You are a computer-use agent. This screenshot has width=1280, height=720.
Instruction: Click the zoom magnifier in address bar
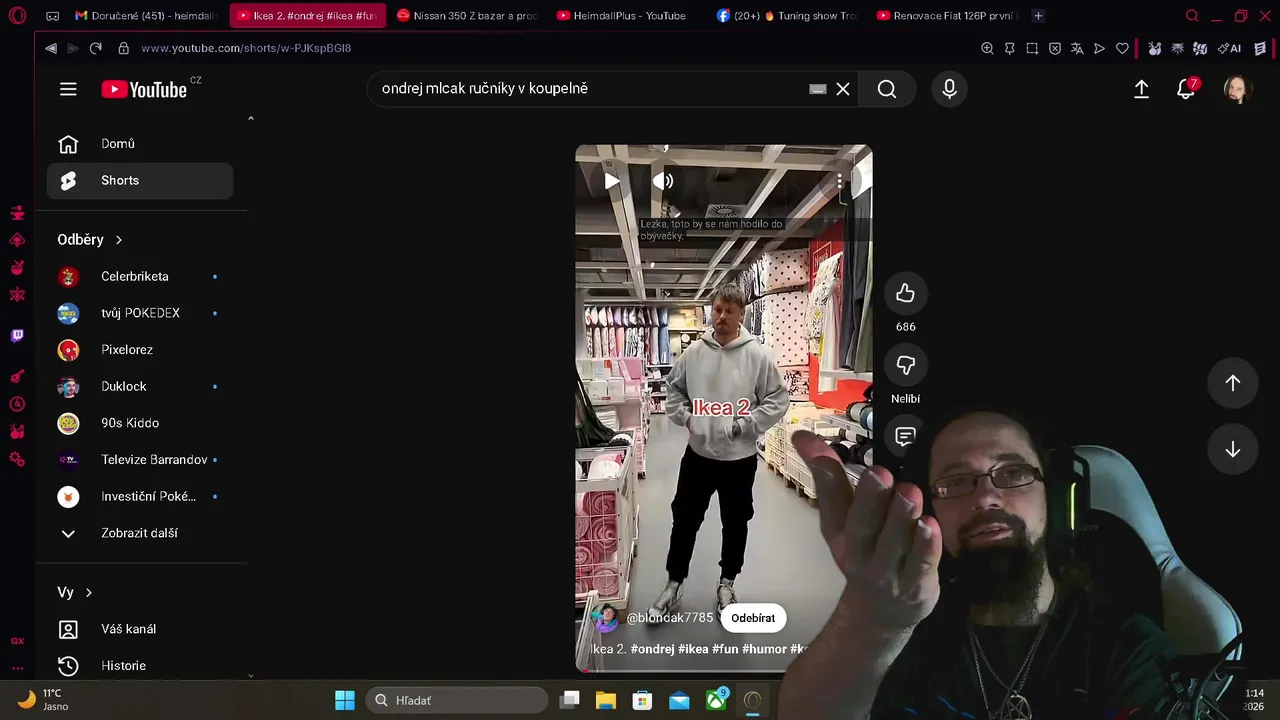987,48
